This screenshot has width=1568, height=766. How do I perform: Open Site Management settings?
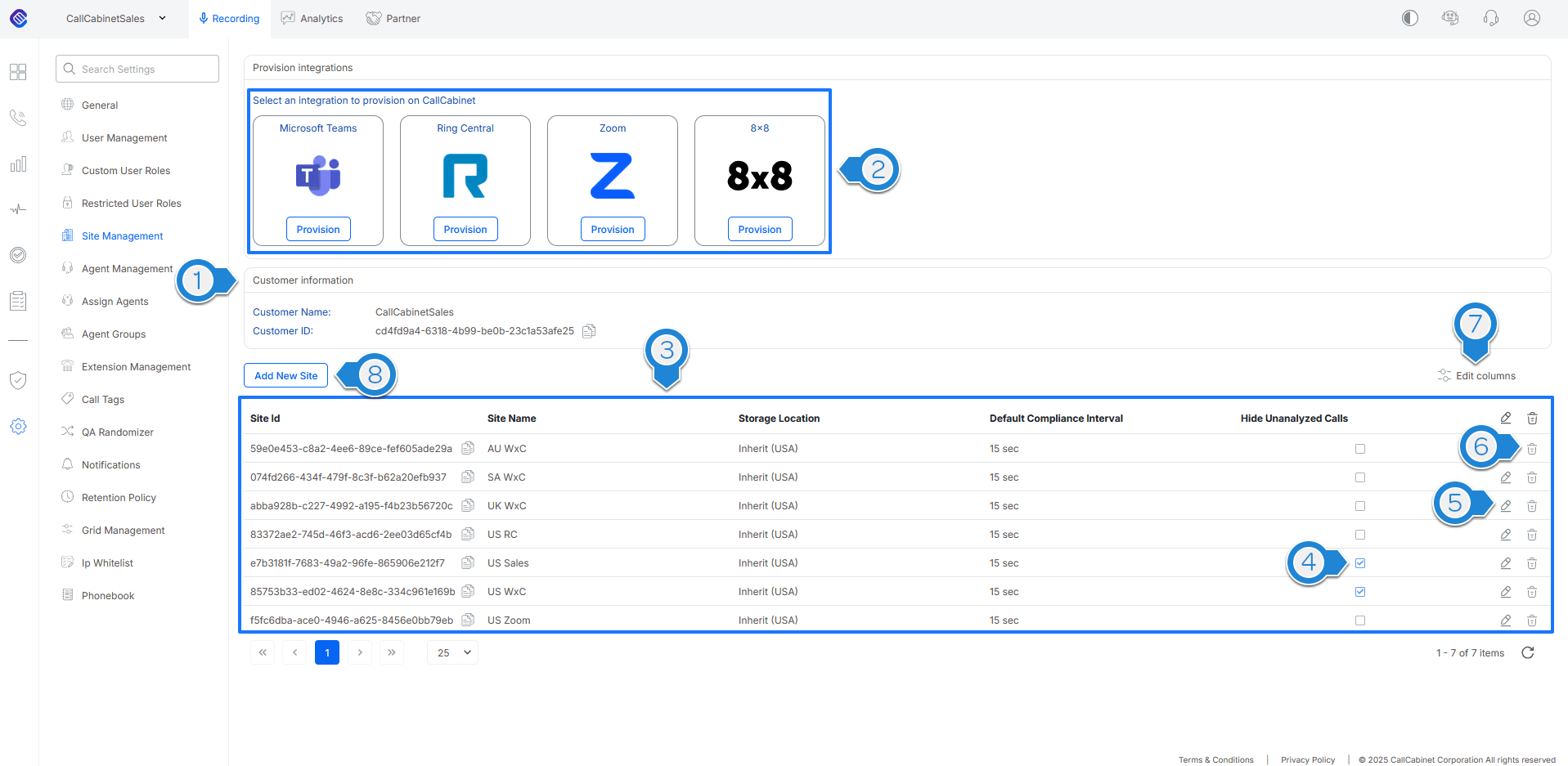click(123, 236)
